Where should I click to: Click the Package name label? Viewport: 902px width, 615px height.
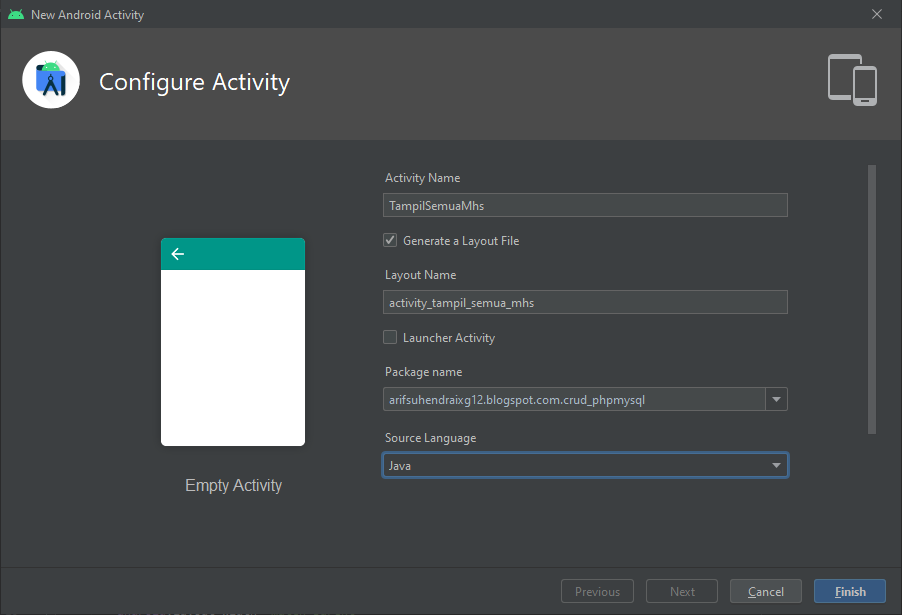click(x=423, y=372)
